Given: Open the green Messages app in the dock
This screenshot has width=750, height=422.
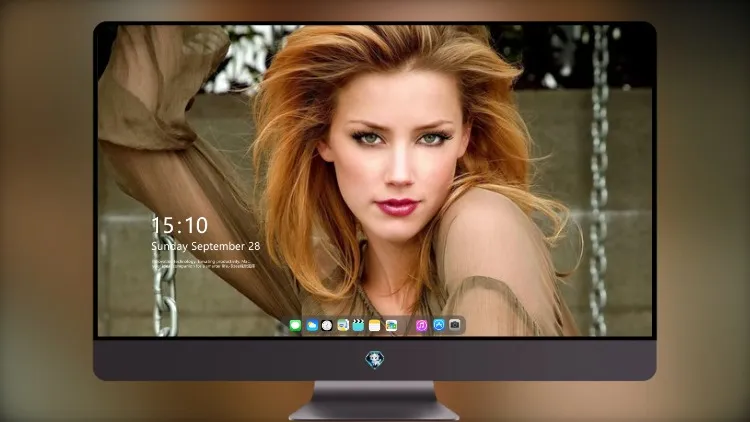Looking at the screenshot, I should [296, 326].
